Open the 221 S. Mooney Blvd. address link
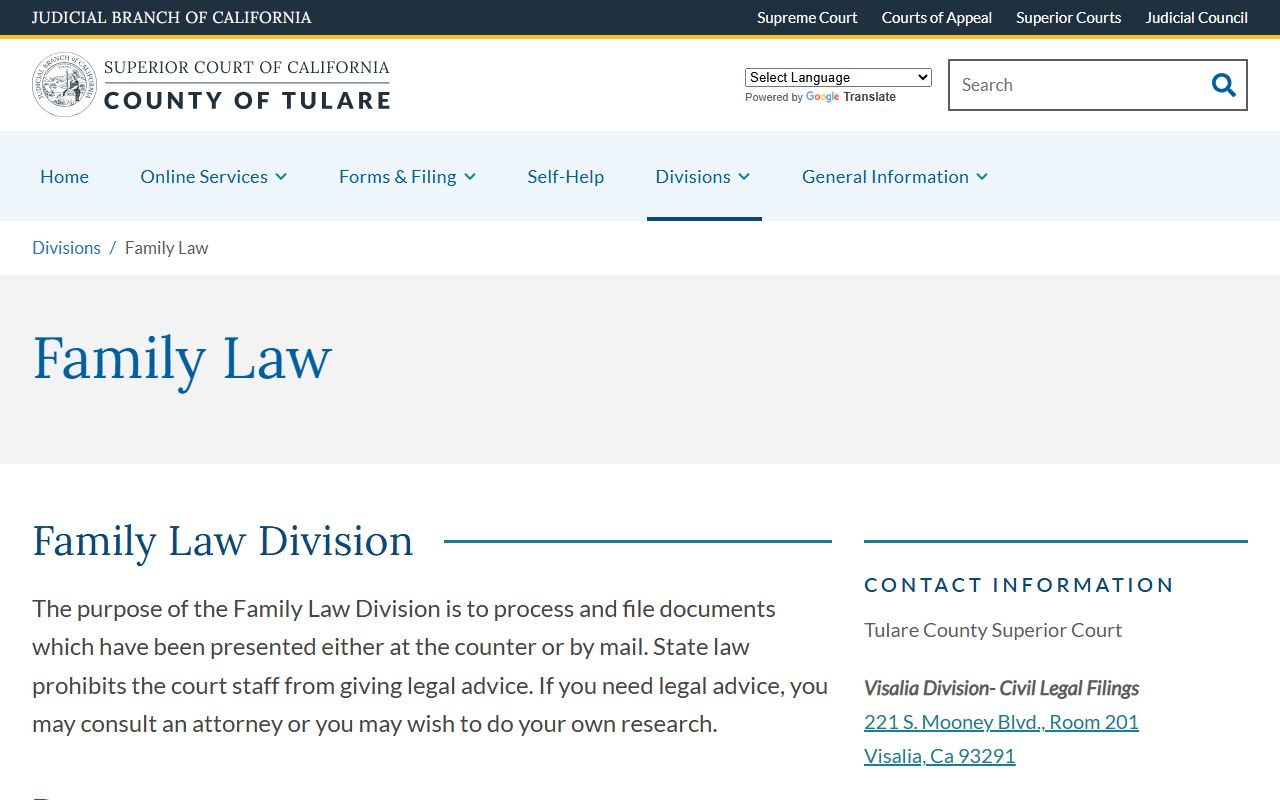The image size is (1280, 800). pos(1001,722)
